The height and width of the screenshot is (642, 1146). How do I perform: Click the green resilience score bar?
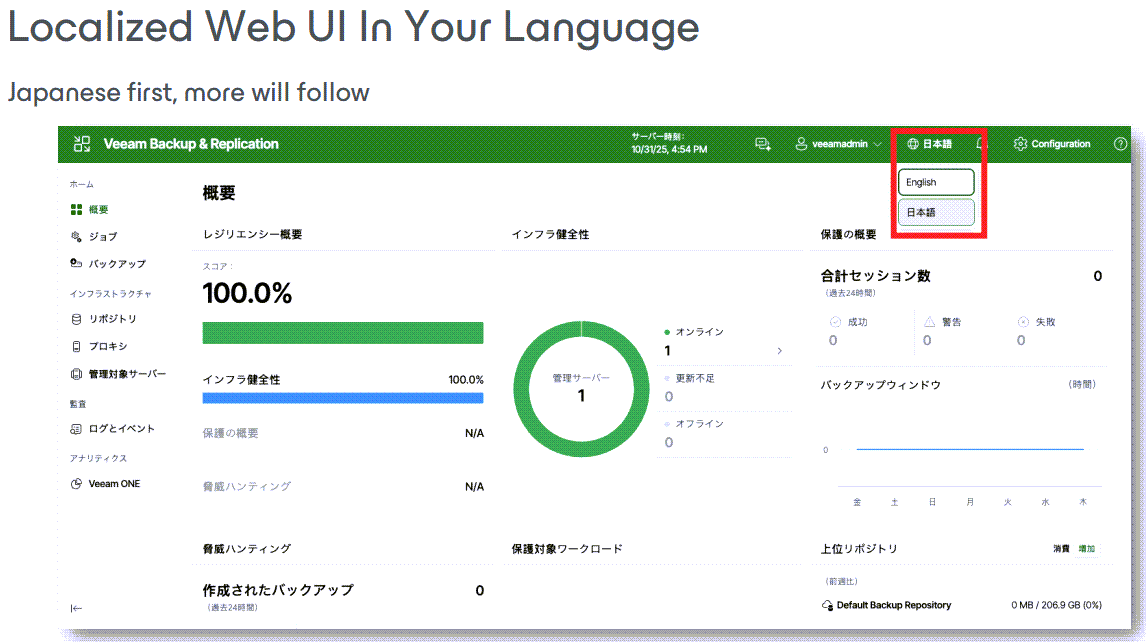(x=342, y=333)
